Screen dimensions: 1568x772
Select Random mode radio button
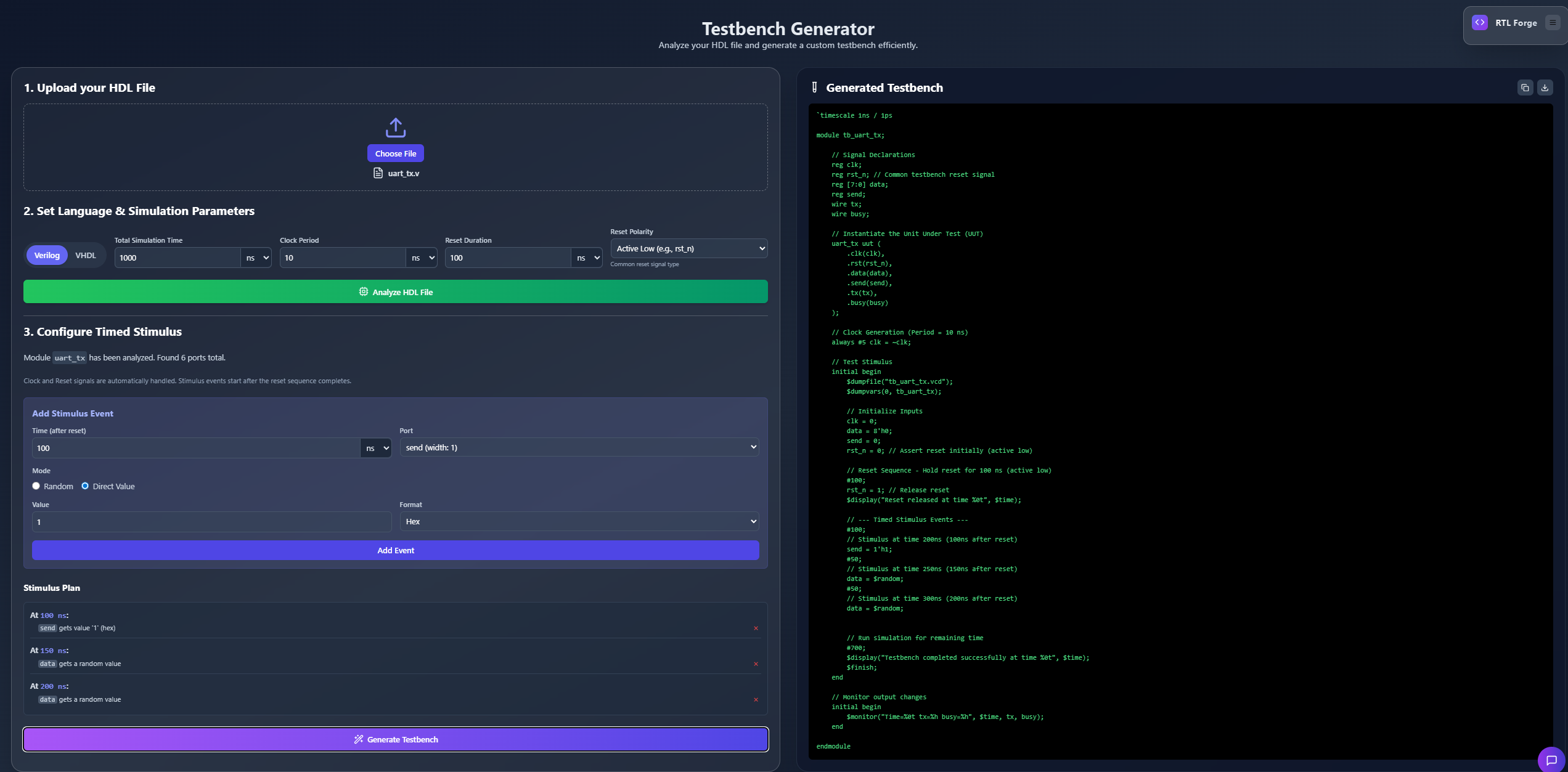(x=36, y=486)
